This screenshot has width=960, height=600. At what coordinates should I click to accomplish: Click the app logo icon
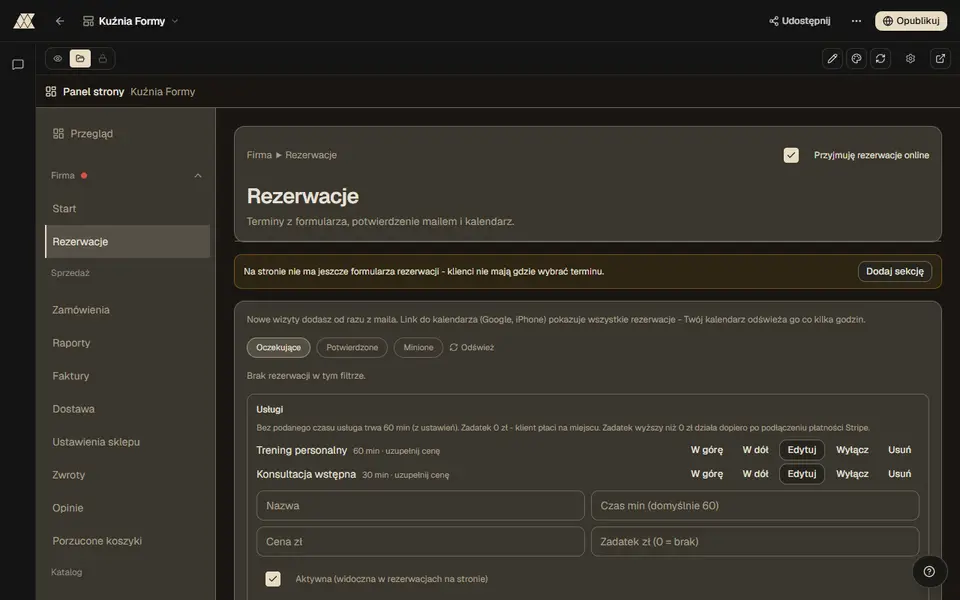click(x=24, y=21)
